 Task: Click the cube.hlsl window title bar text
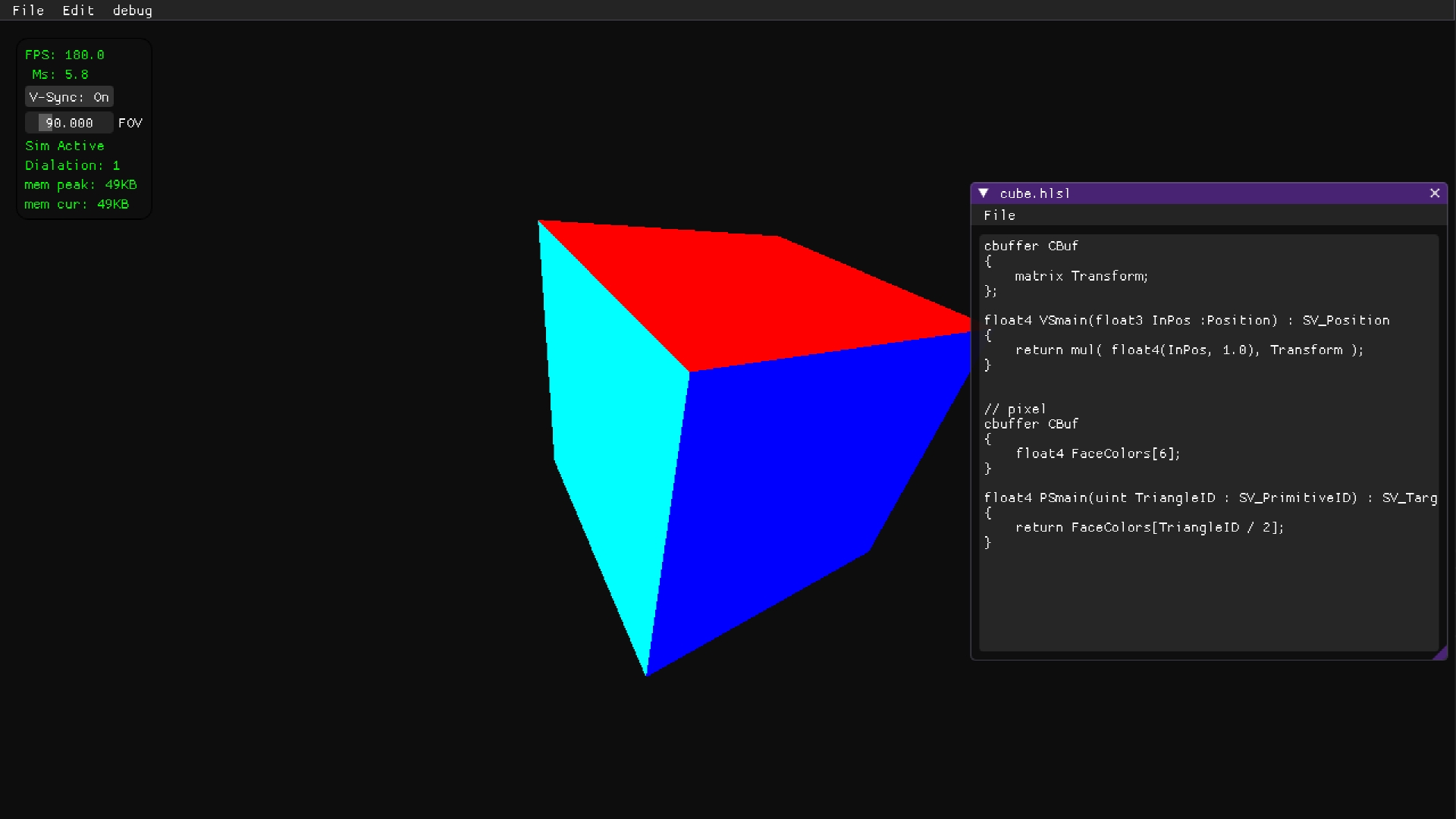pos(1034,193)
